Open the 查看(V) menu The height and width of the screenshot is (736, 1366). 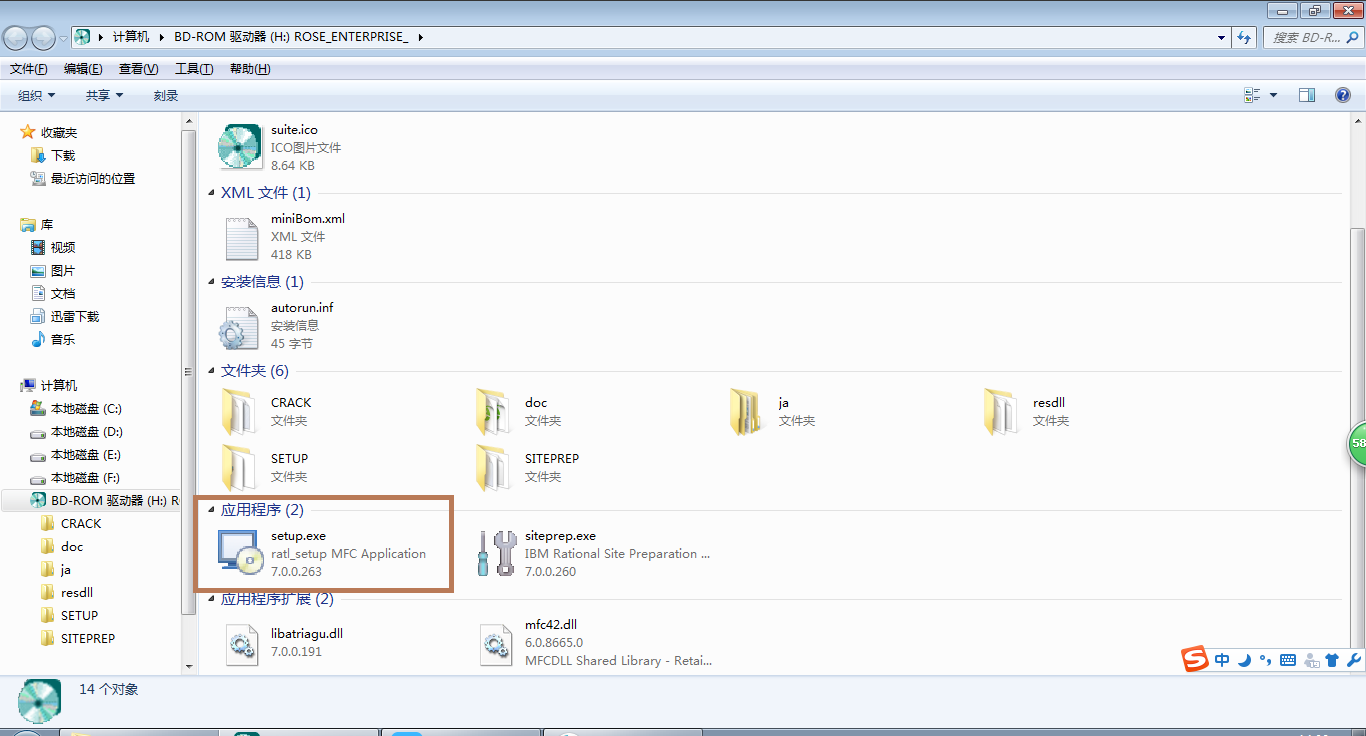(138, 69)
